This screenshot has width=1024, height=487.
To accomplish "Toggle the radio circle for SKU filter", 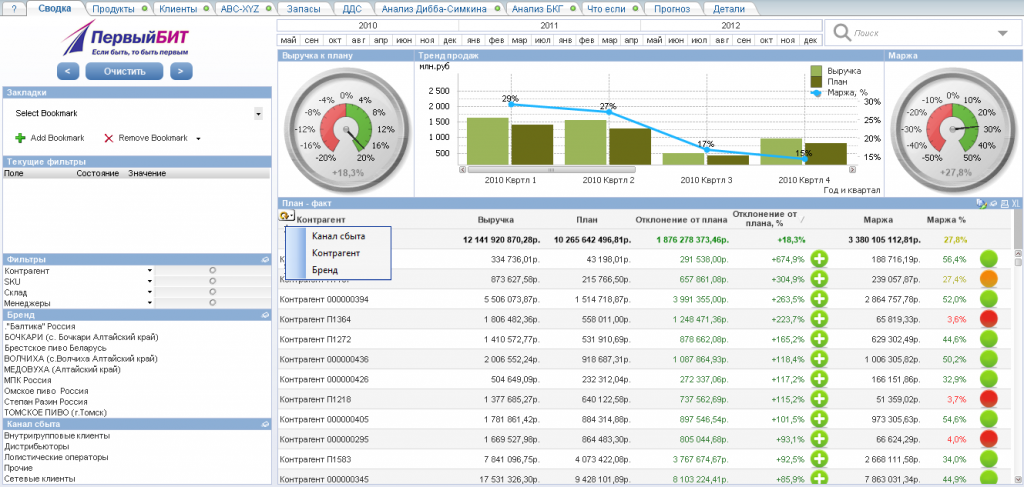I will [212, 281].
